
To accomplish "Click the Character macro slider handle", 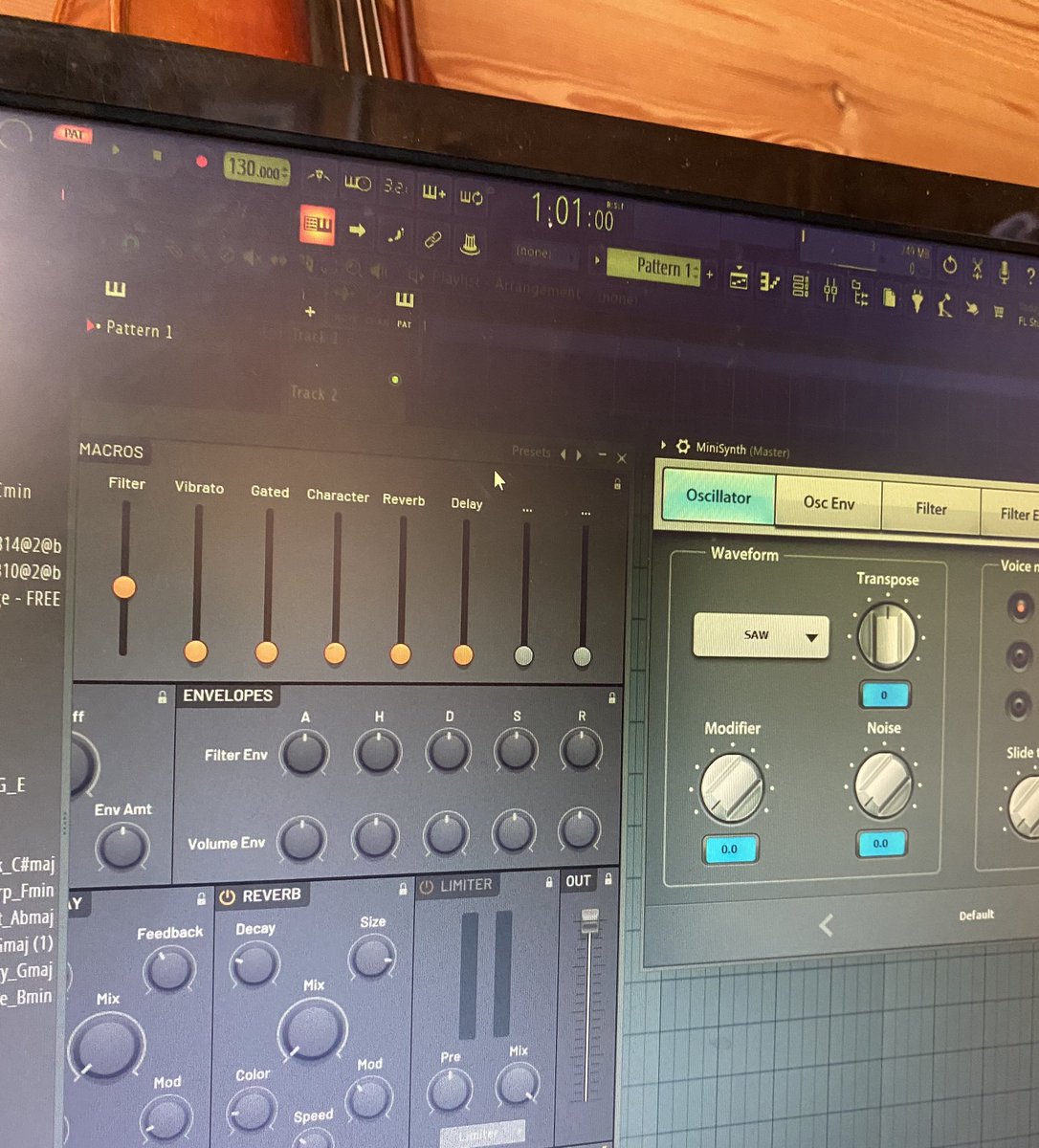I will click(x=335, y=653).
